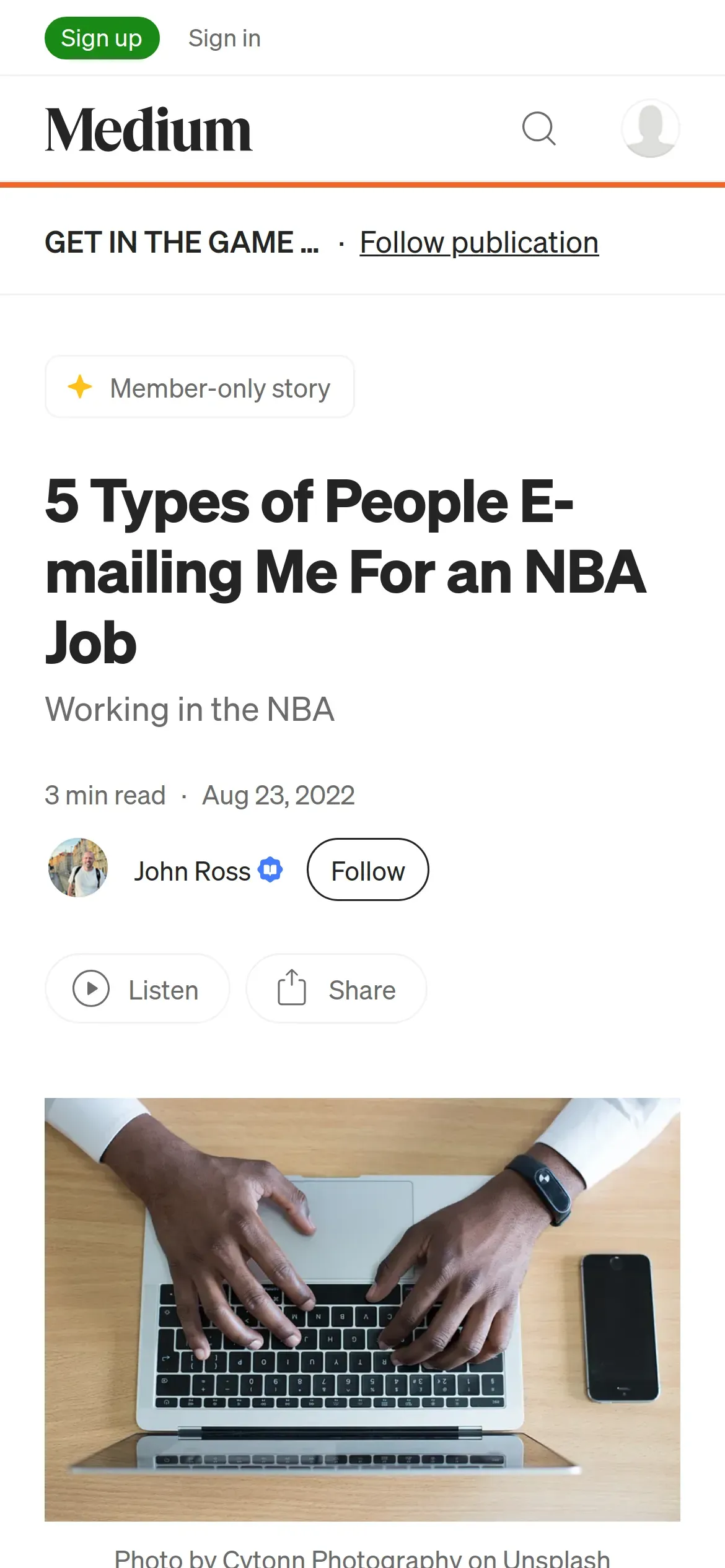Click the Aug 23, 2022 publish date

pos(278,795)
